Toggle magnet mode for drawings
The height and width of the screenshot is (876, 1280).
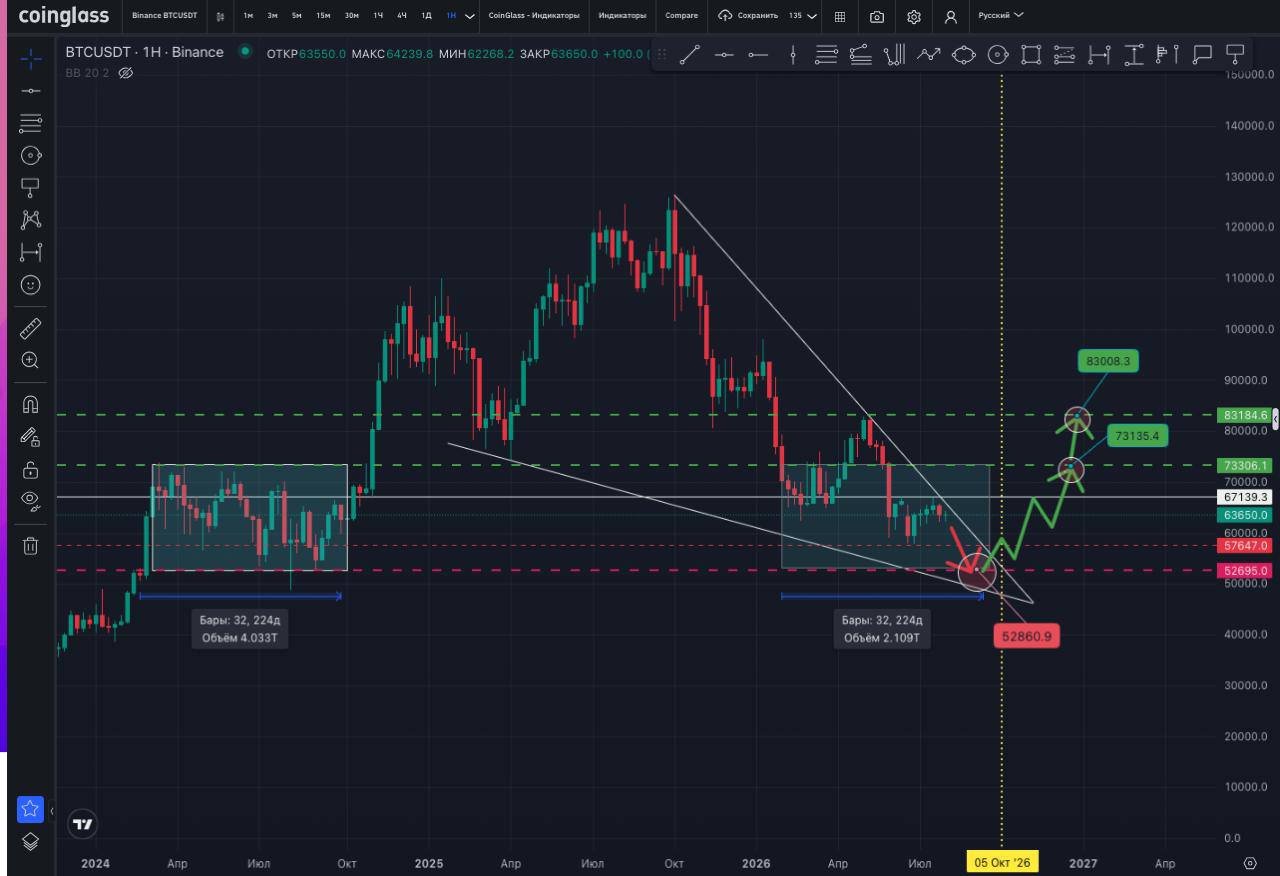pos(31,404)
